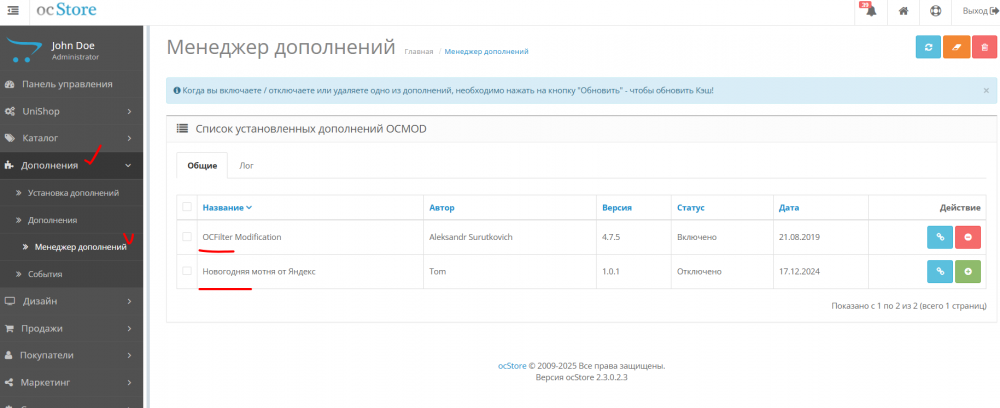Click the Дополнения puzzle icon

[9, 166]
